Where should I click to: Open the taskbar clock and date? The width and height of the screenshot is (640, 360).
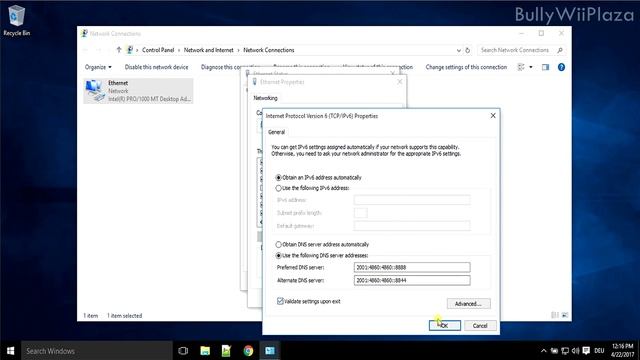pos(622,351)
